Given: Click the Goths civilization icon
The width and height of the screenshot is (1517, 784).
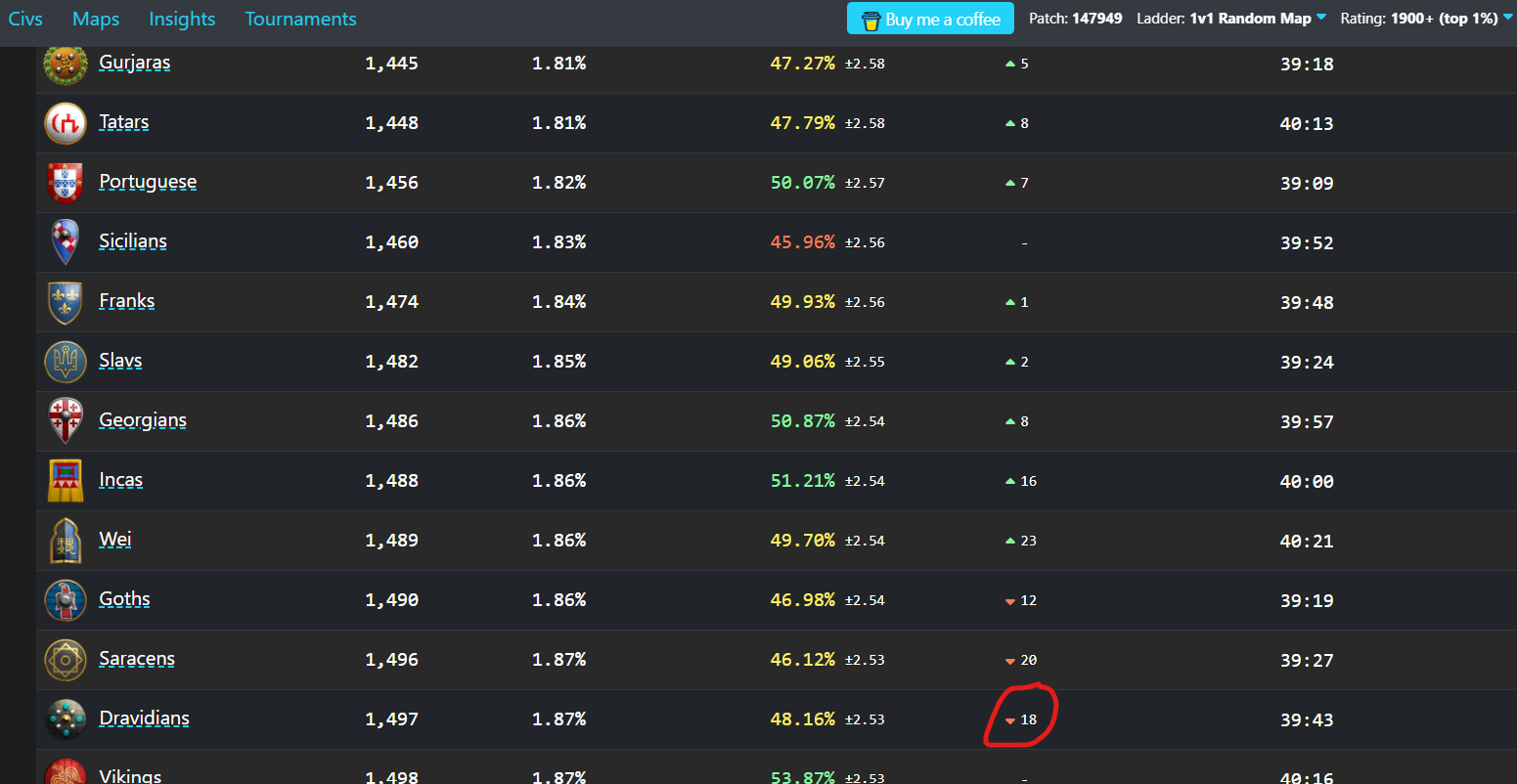Looking at the screenshot, I should click(x=66, y=600).
